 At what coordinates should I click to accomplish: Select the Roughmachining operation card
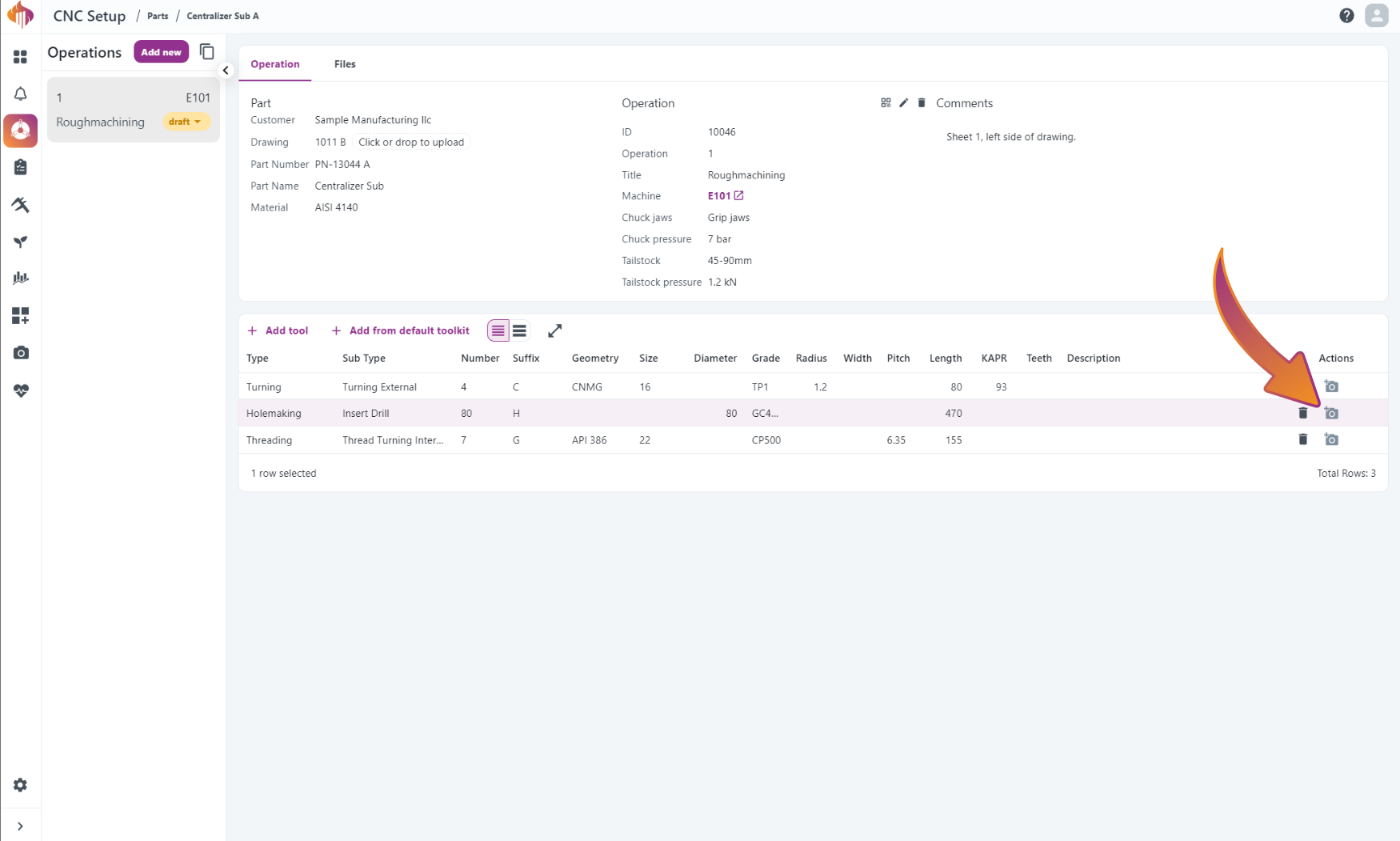point(133,110)
